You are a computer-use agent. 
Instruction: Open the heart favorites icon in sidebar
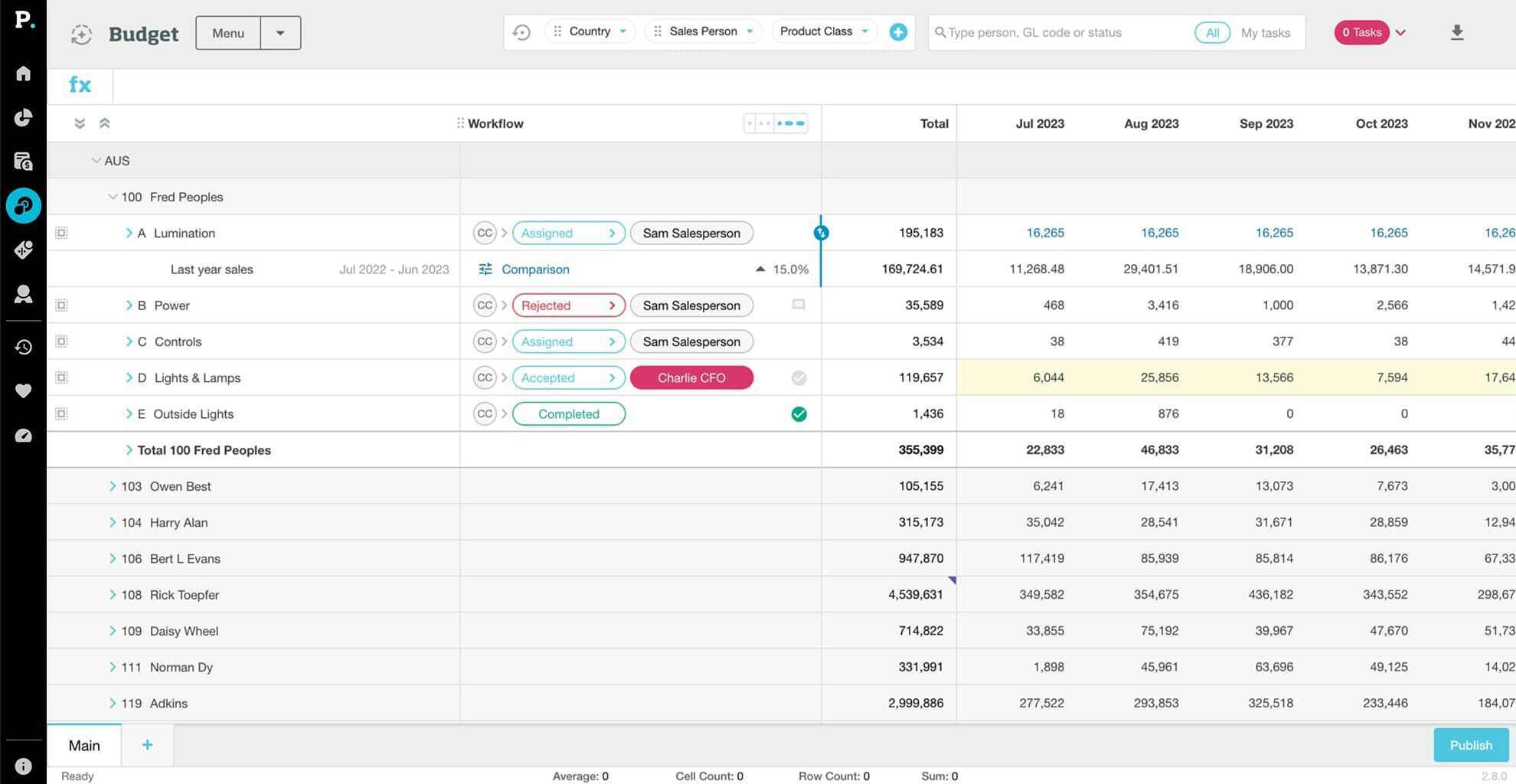pyautogui.click(x=23, y=391)
